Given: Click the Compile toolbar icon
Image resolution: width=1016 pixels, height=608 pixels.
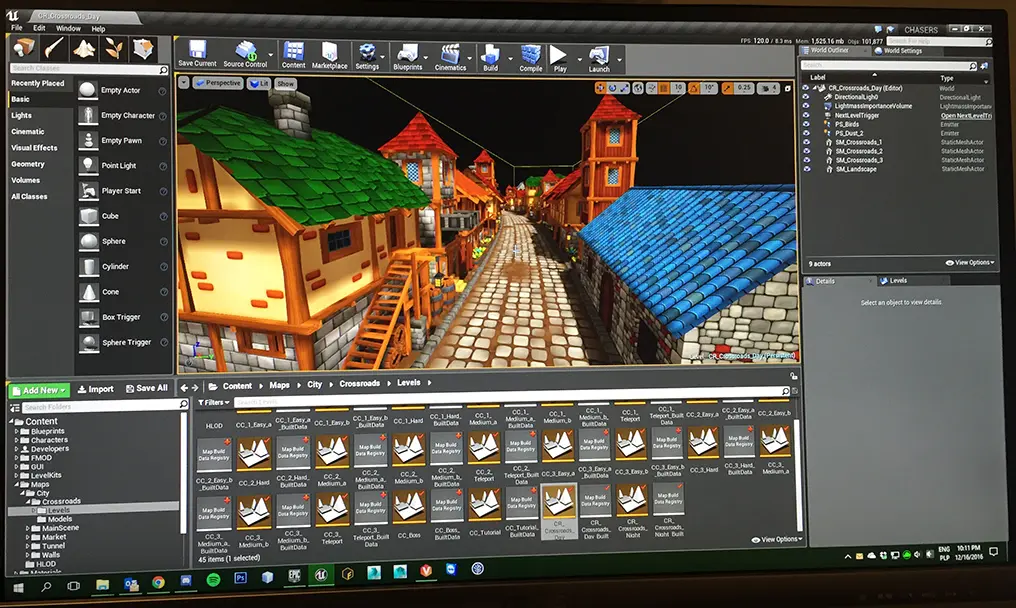Looking at the screenshot, I should click(x=531, y=58).
